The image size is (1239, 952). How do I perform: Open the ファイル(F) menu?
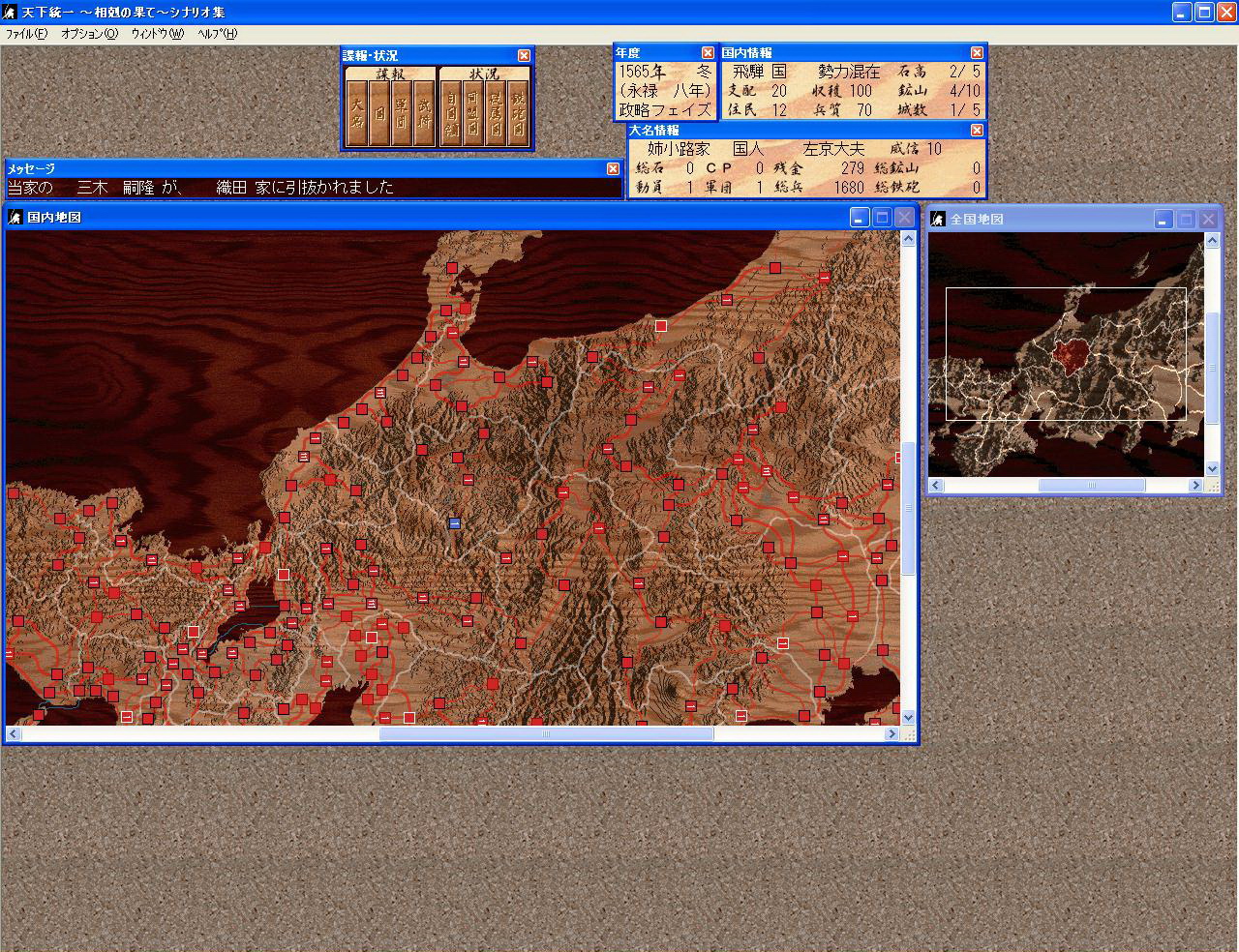[26, 33]
